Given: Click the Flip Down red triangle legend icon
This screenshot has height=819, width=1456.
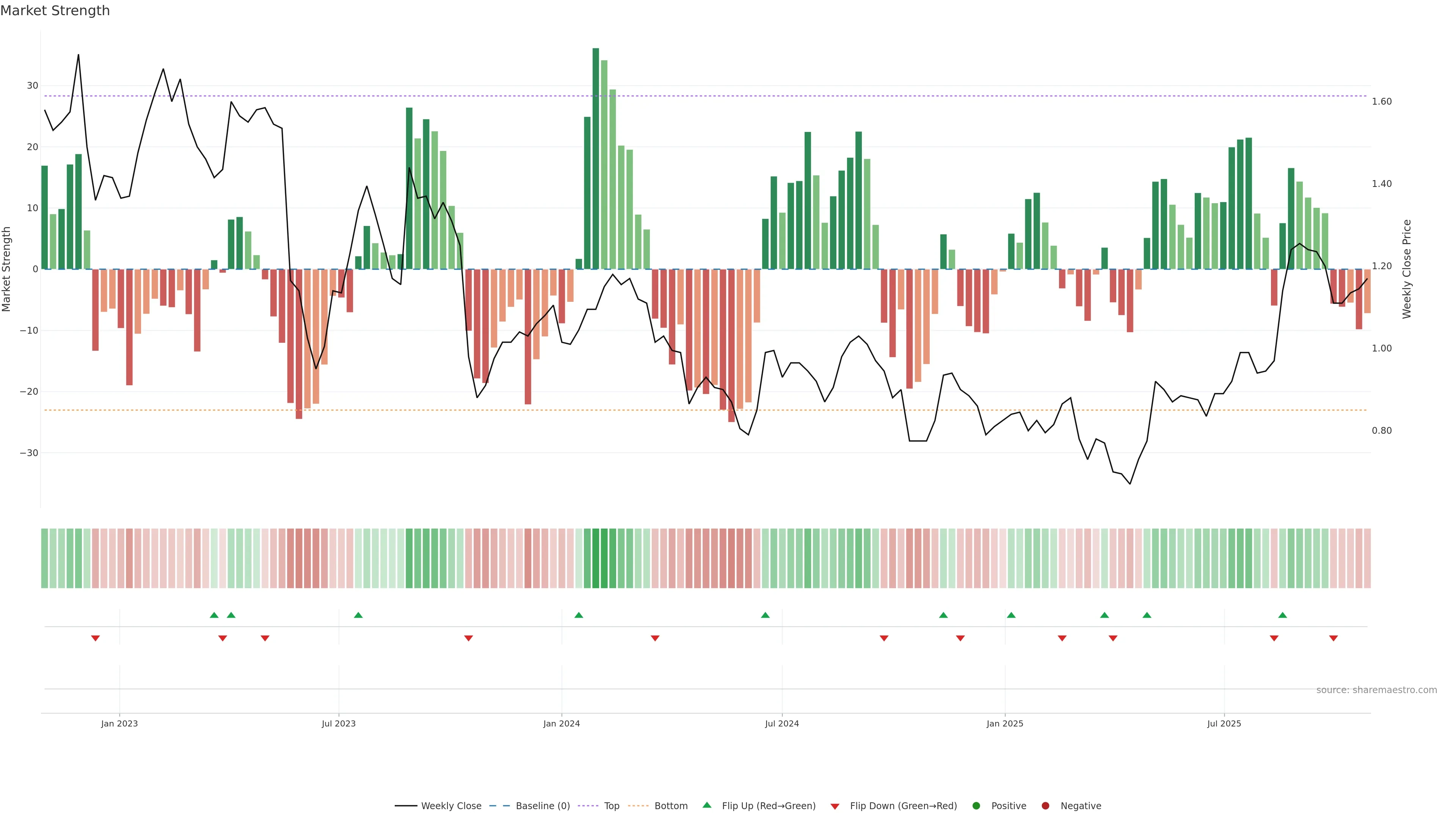Looking at the screenshot, I should pyautogui.click(x=835, y=806).
